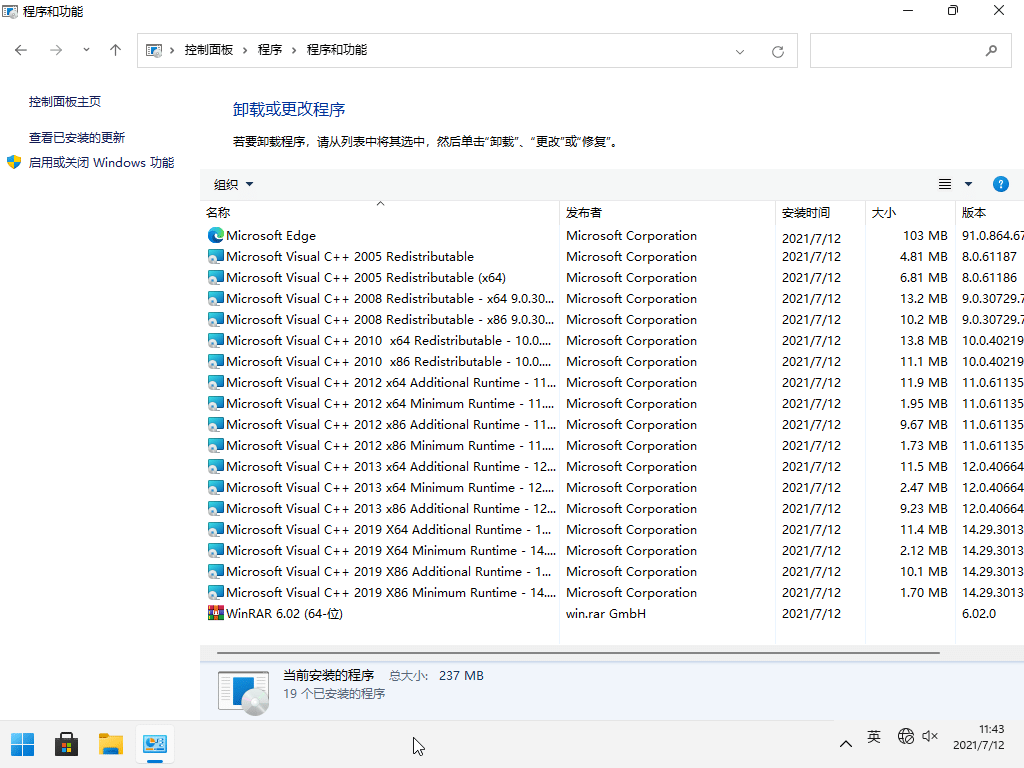1024x768 pixels.
Task: Select Visual C++ 2012 x86 Additional Runtime
Action: 612,424
